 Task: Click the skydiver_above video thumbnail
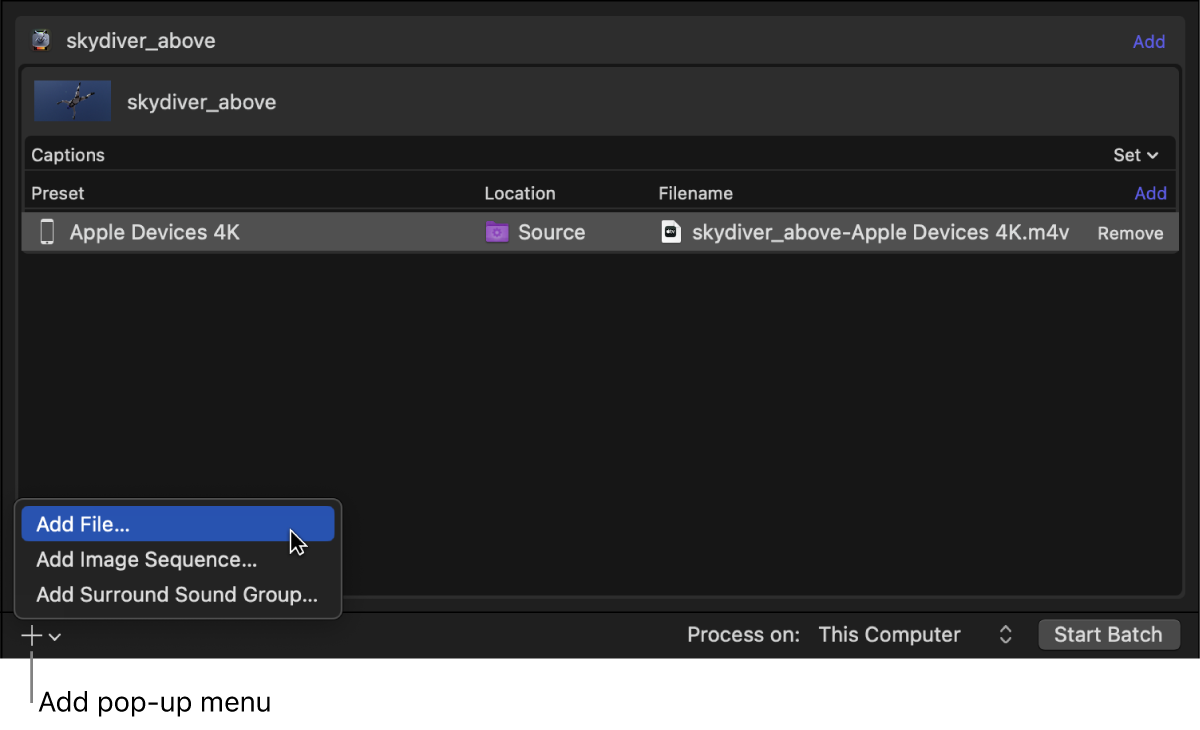[x=72, y=101]
